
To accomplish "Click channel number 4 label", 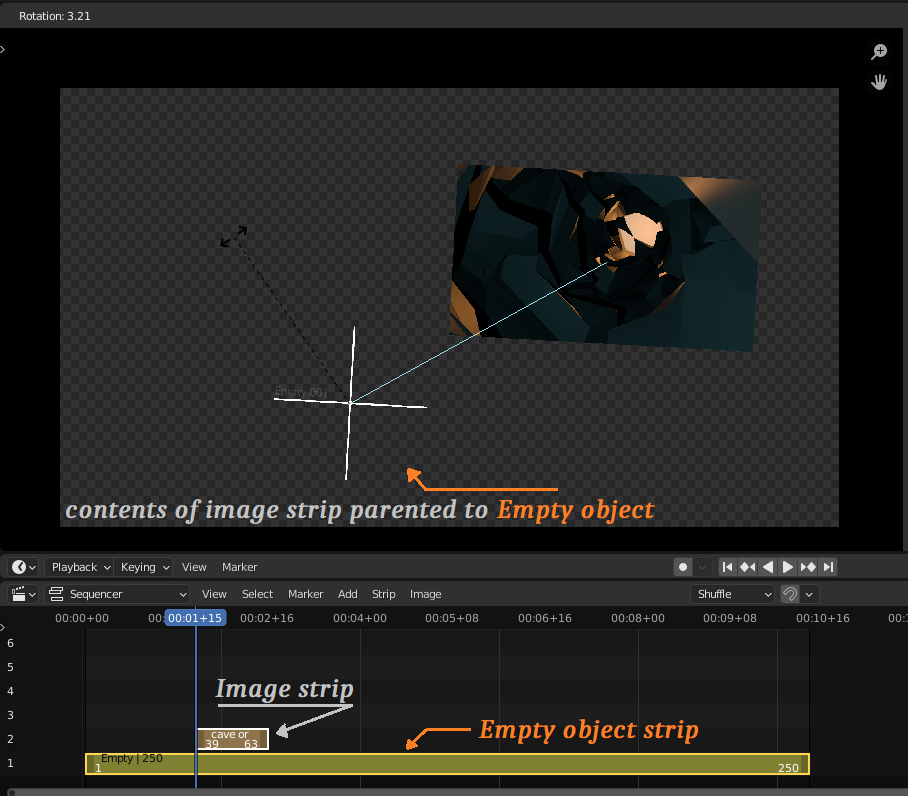I will point(10,691).
